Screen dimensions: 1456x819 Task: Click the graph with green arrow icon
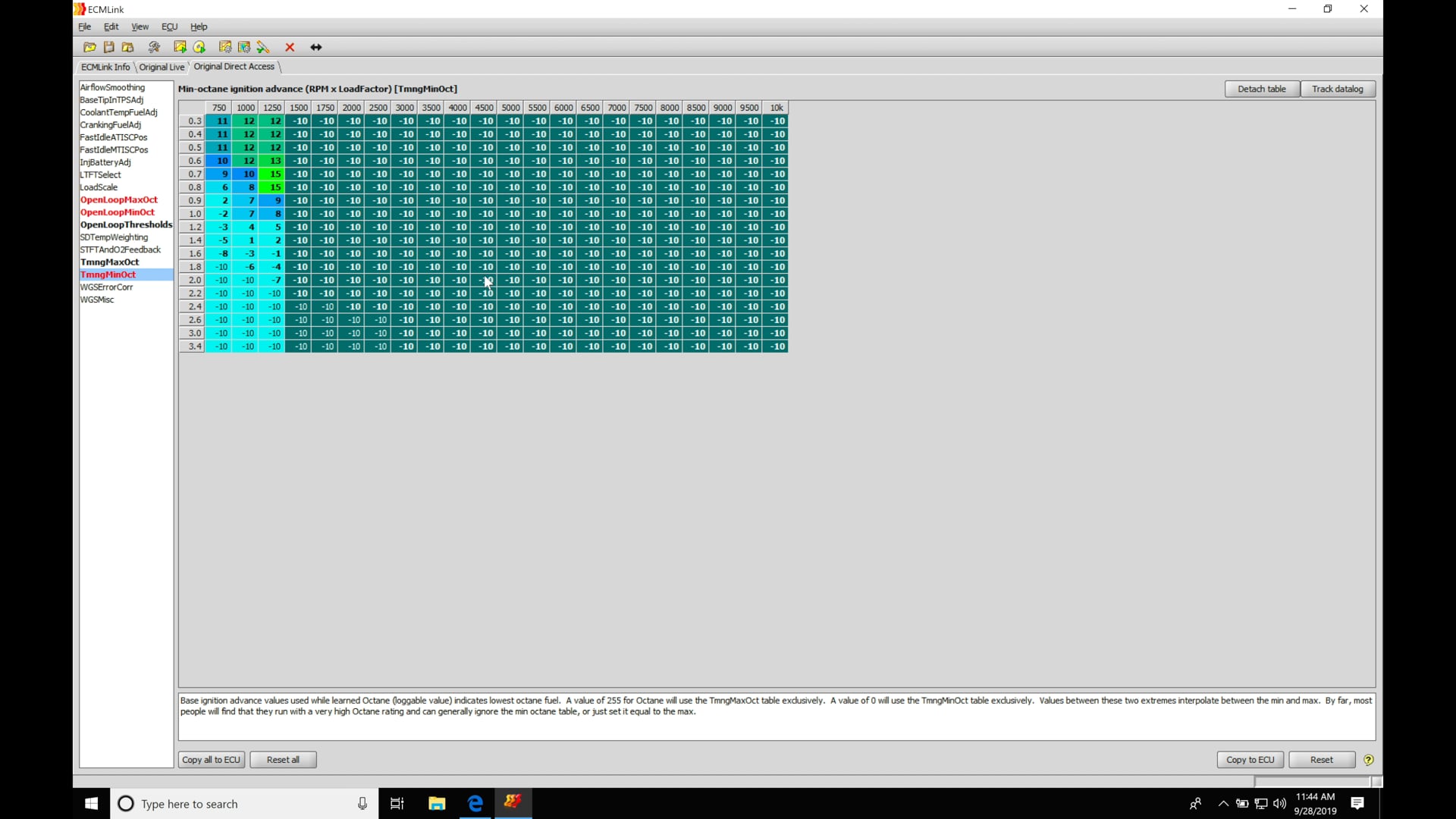coord(180,47)
